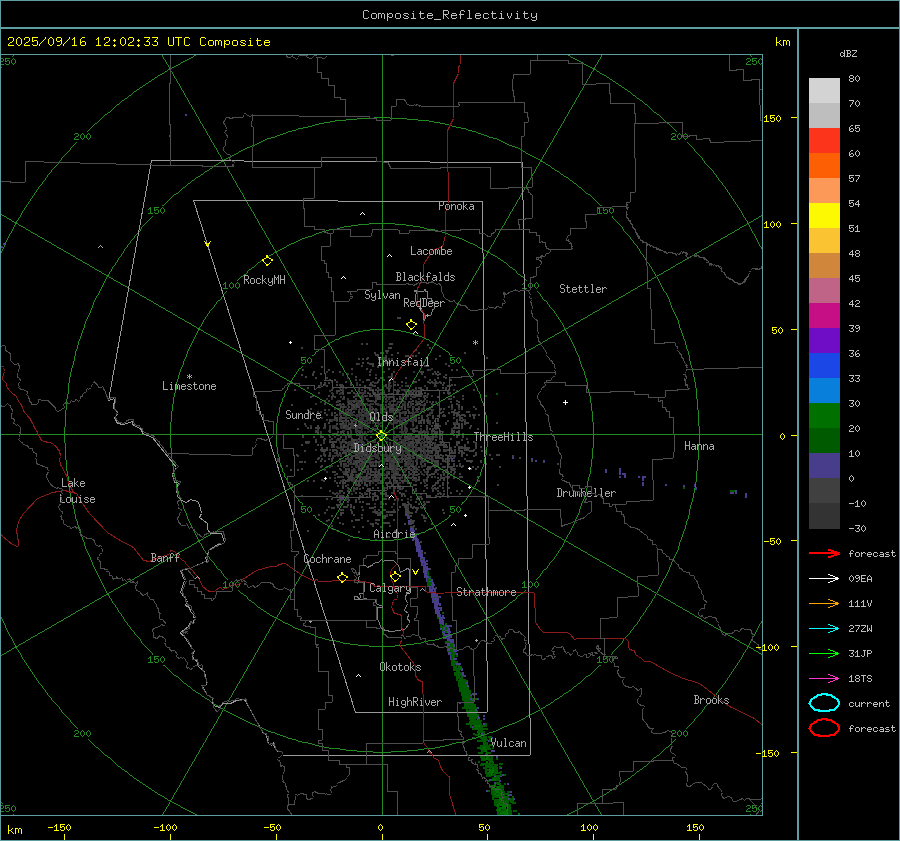Select the yellow 51 dBZ color swatch
900x841 pixels.
tap(824, 215)
